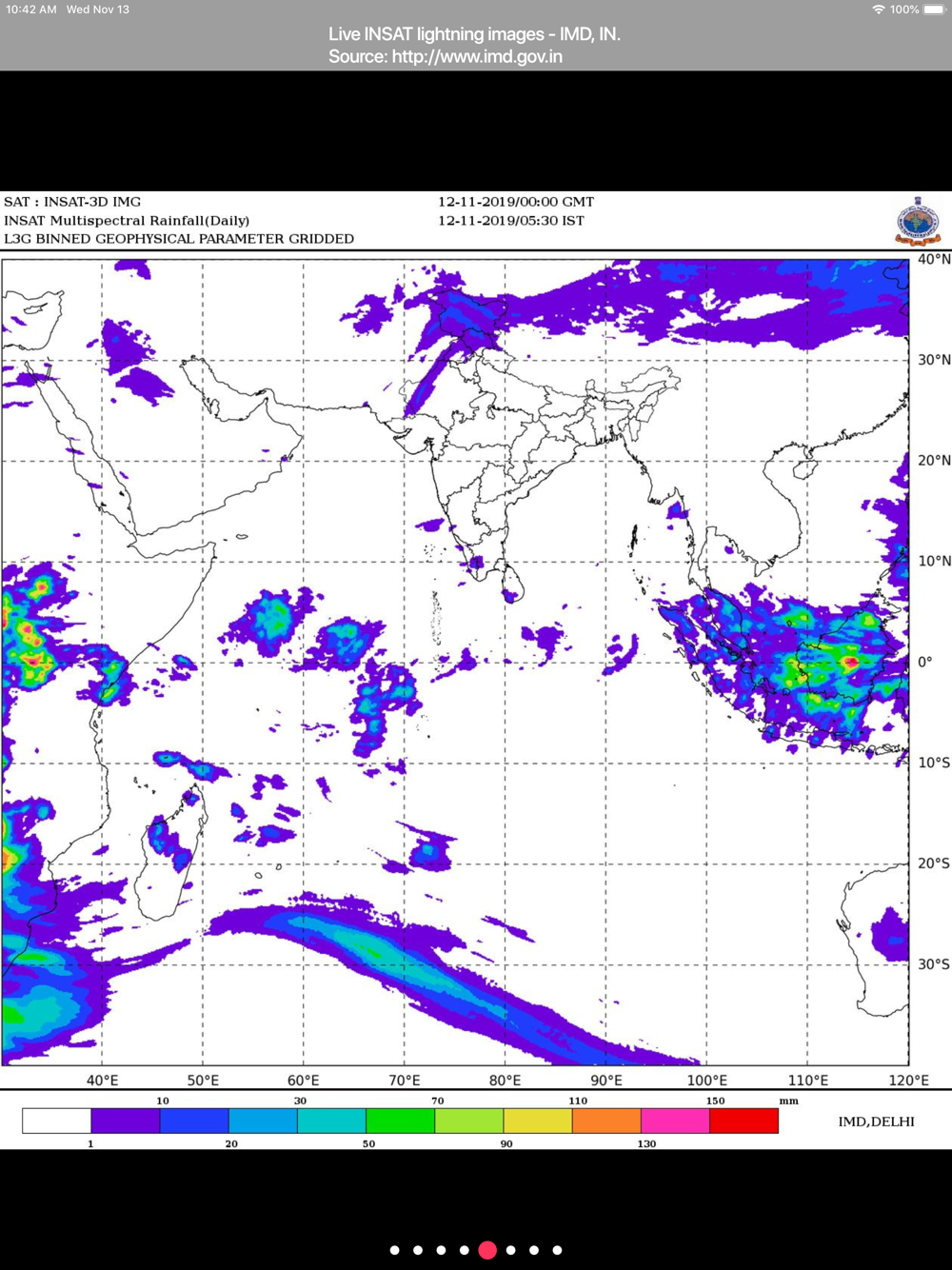952x1270 pixels.
Task: Click the purple legend swatch between 1 and 10
Action: (x=126, y=1121)
